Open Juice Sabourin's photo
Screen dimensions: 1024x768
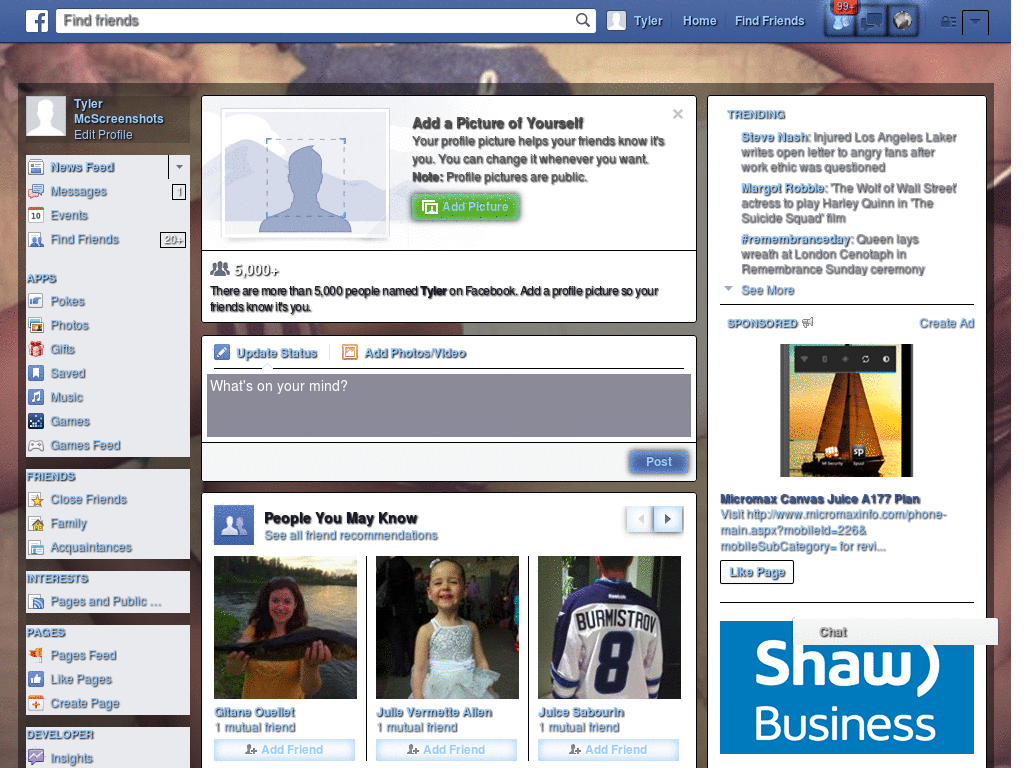pyautogui.click(x=609, y=628)
